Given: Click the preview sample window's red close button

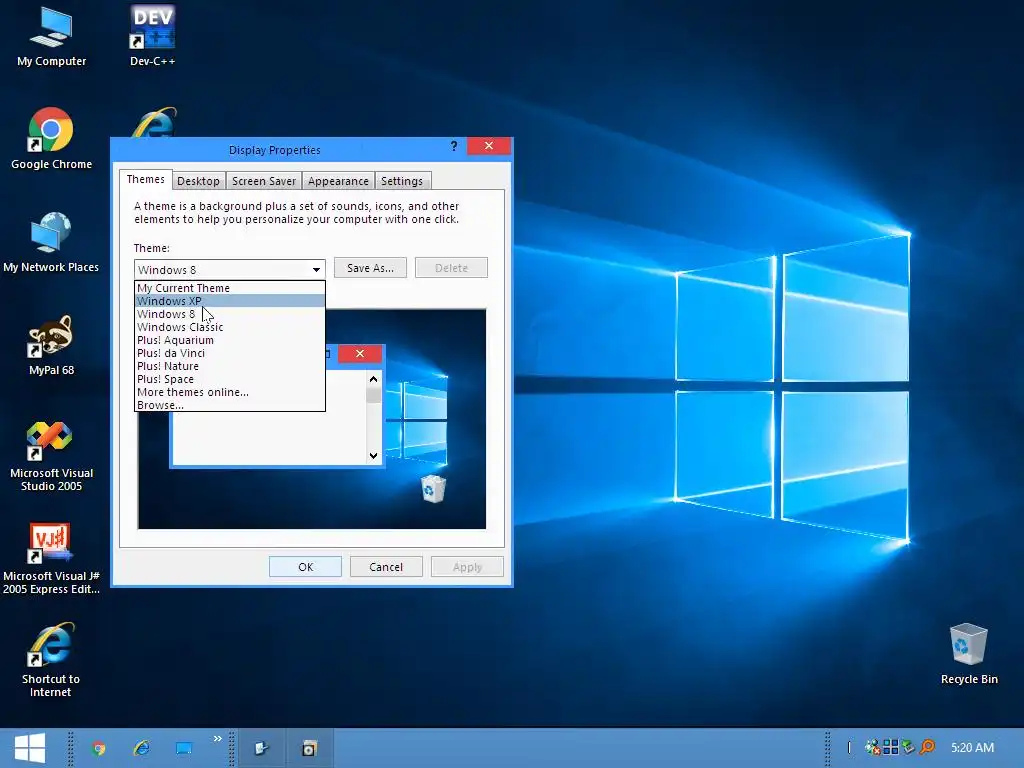Looking at the screenshot, I should coord(360,354).
